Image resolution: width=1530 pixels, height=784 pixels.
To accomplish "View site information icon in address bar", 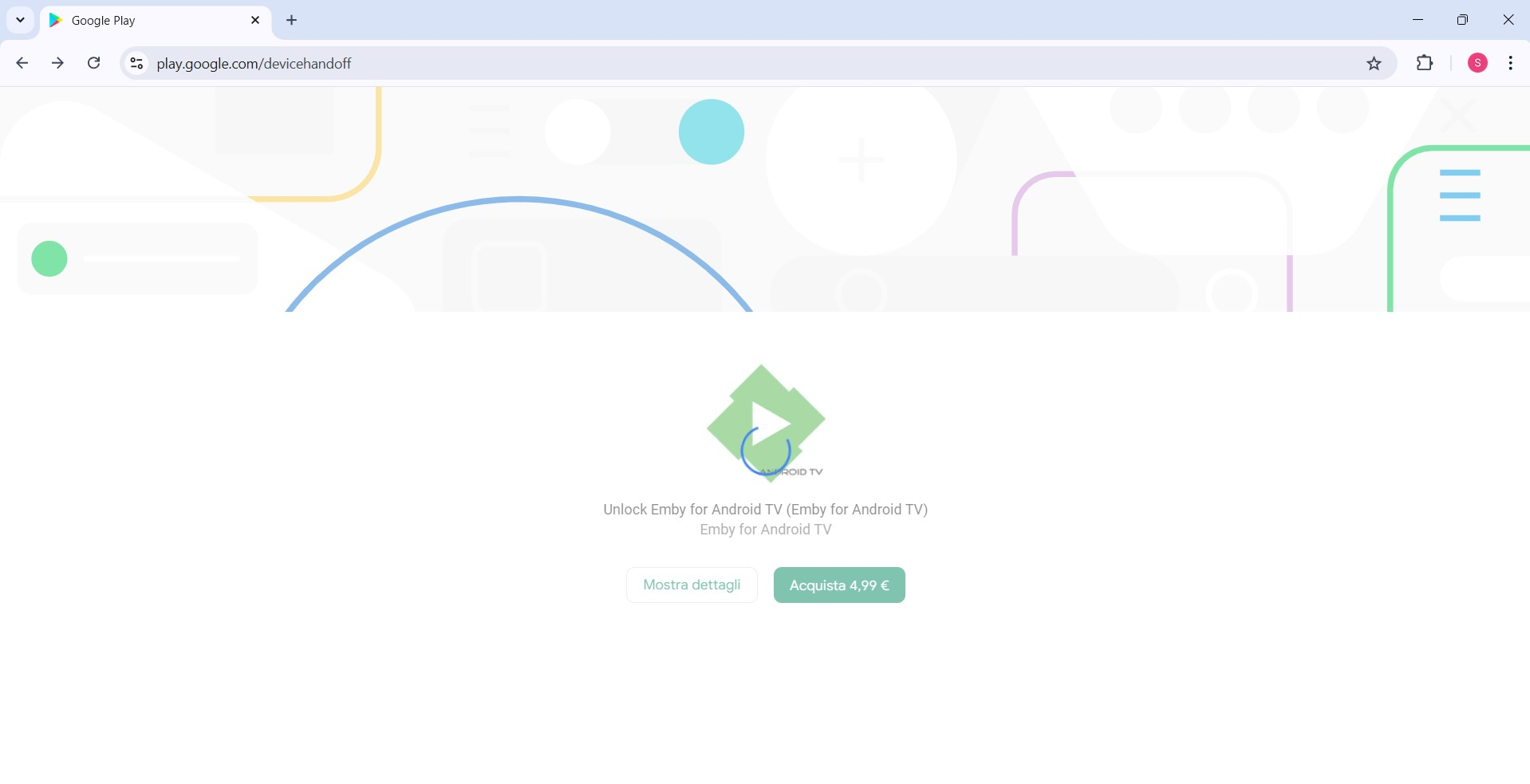I will pos(136,63).
